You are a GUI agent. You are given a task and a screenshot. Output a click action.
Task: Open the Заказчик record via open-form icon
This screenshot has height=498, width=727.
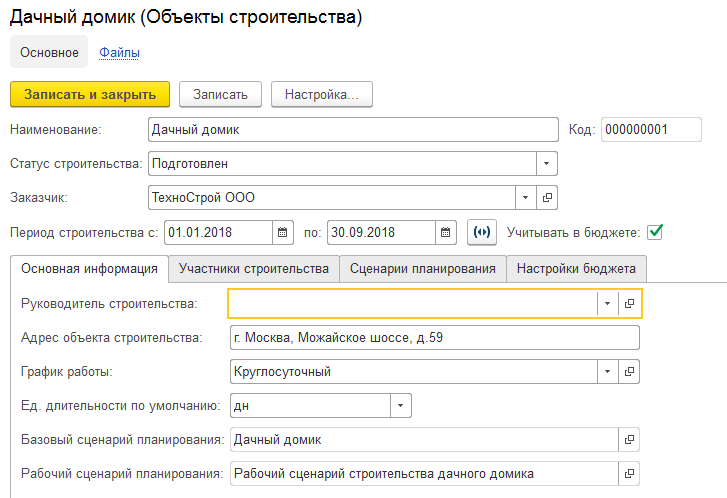[x=547, y=198]
